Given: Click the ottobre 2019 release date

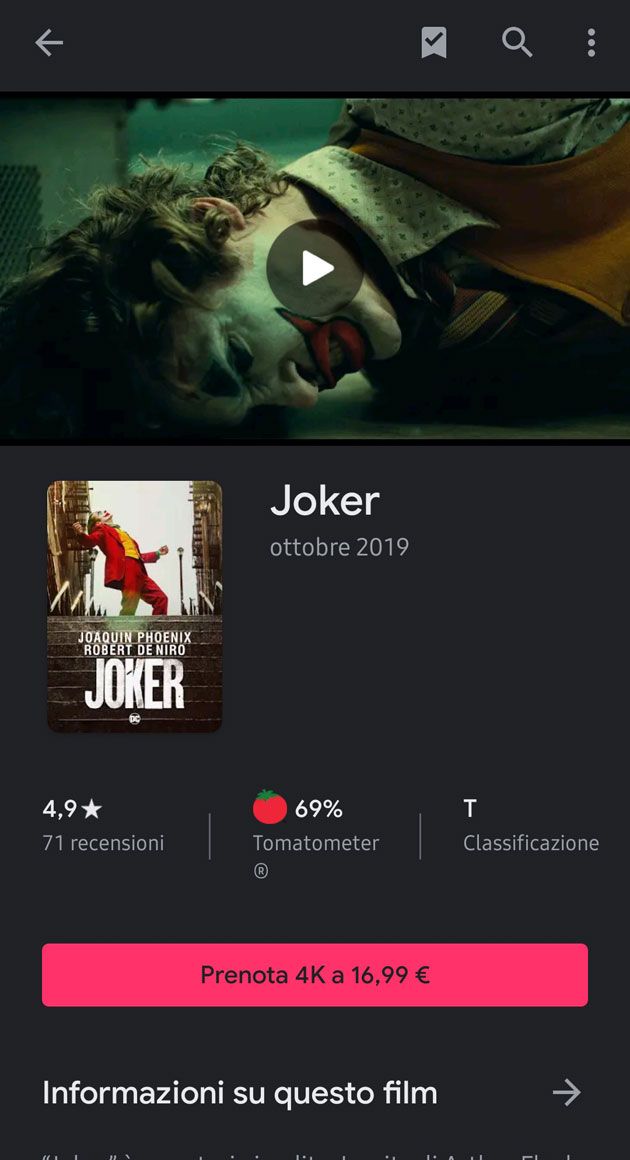Looking at the screenshot, I should click(x=339, y=547).
